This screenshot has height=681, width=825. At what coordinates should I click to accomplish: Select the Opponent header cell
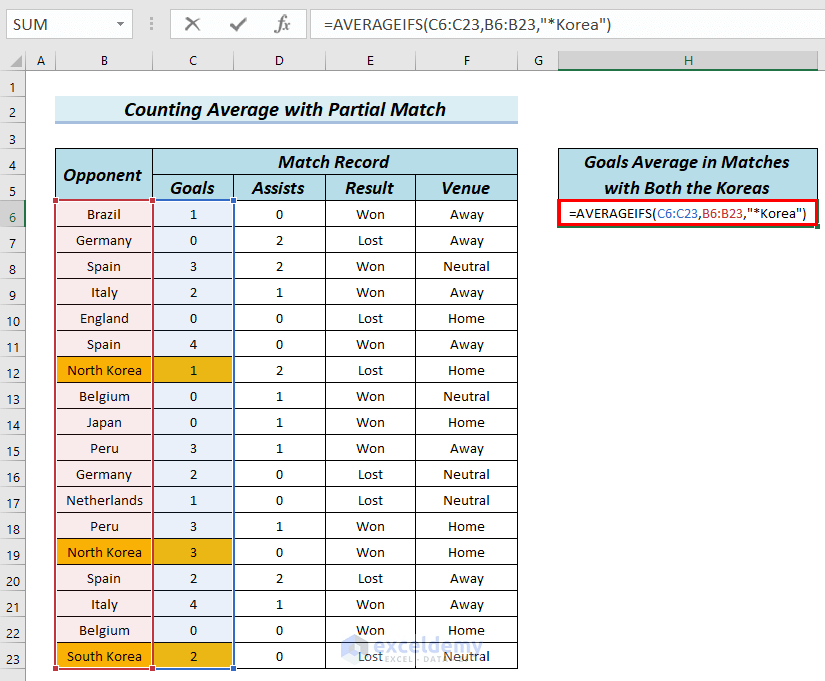(103, 174)
